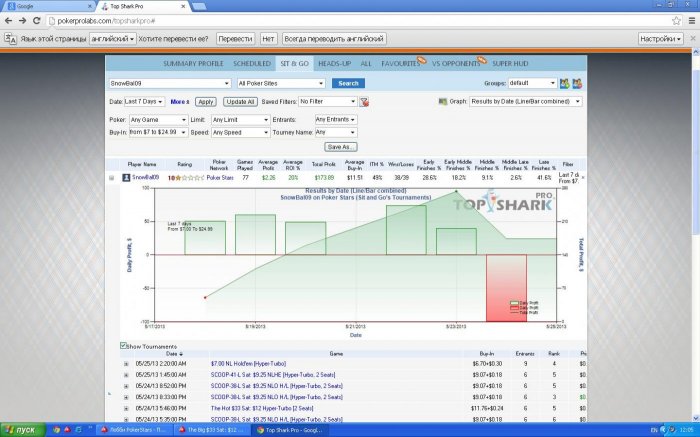Click the graph icon next to Graph label
This screenshot has height=437, width=700.
click(x=444, y=102)
